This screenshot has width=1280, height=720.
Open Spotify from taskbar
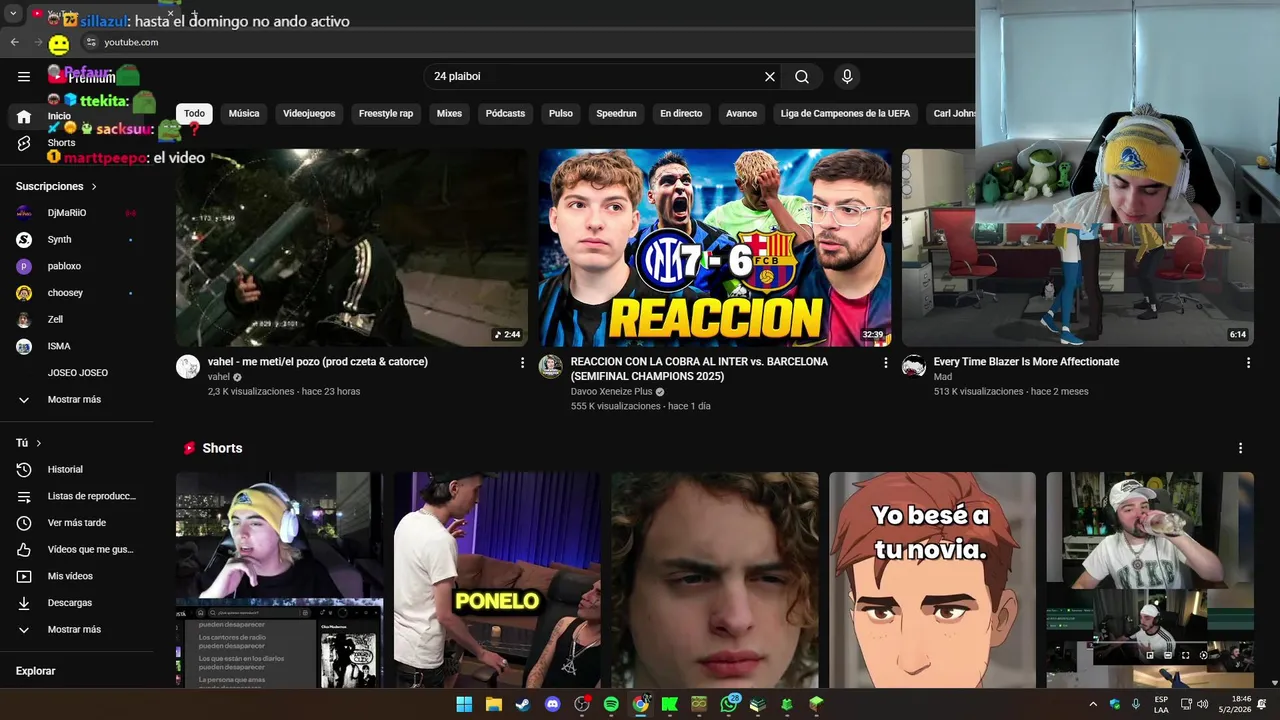click(x=611, y=704)
